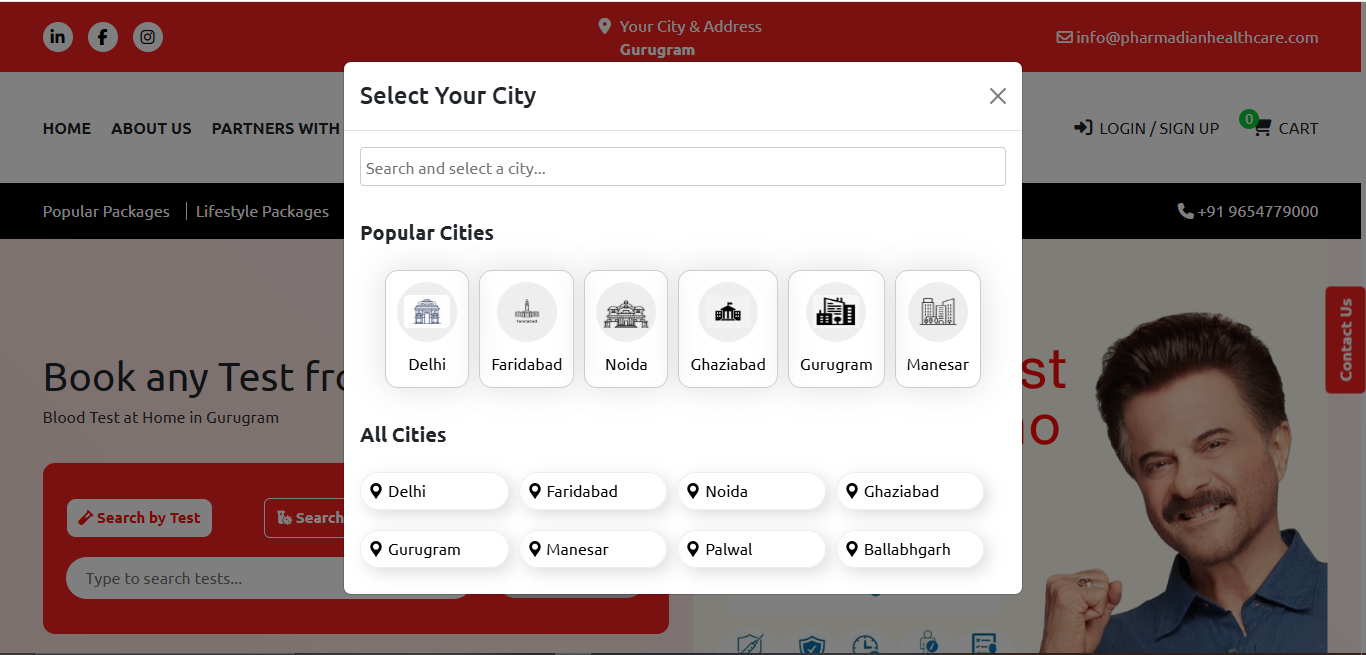Click the cart icon in header

tap(1263, 128)
